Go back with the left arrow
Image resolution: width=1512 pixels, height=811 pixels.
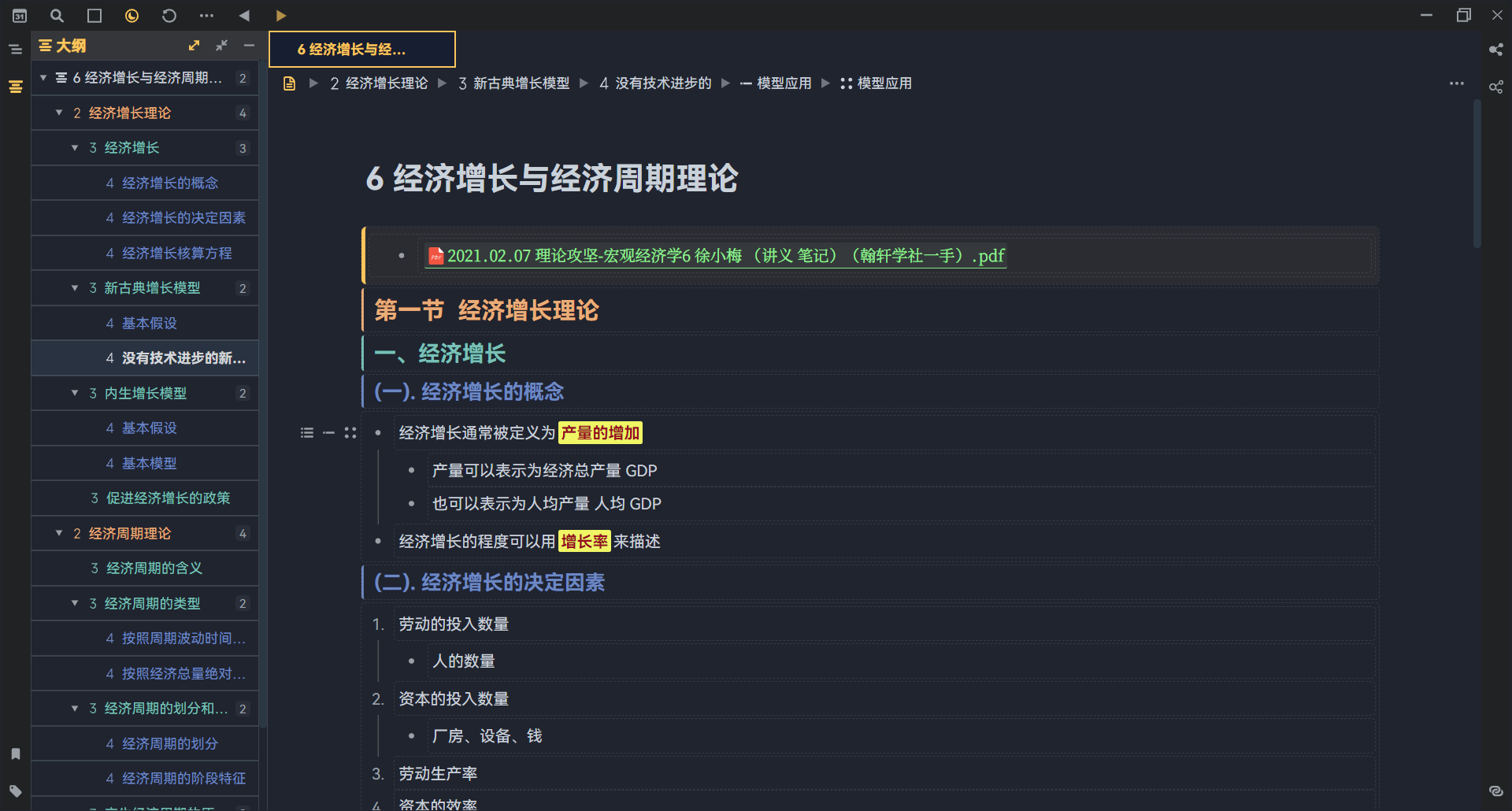(x=244, y=16)
